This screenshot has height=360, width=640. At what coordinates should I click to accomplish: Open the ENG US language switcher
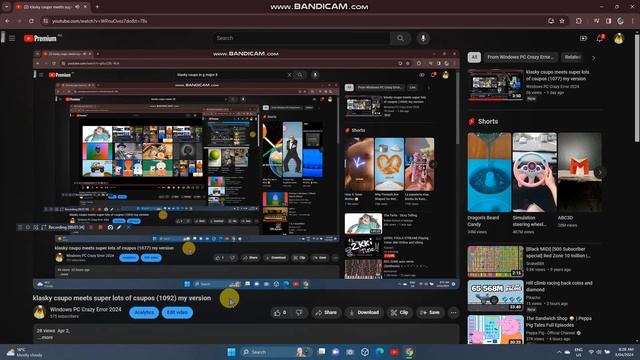[x=578, y=352]
